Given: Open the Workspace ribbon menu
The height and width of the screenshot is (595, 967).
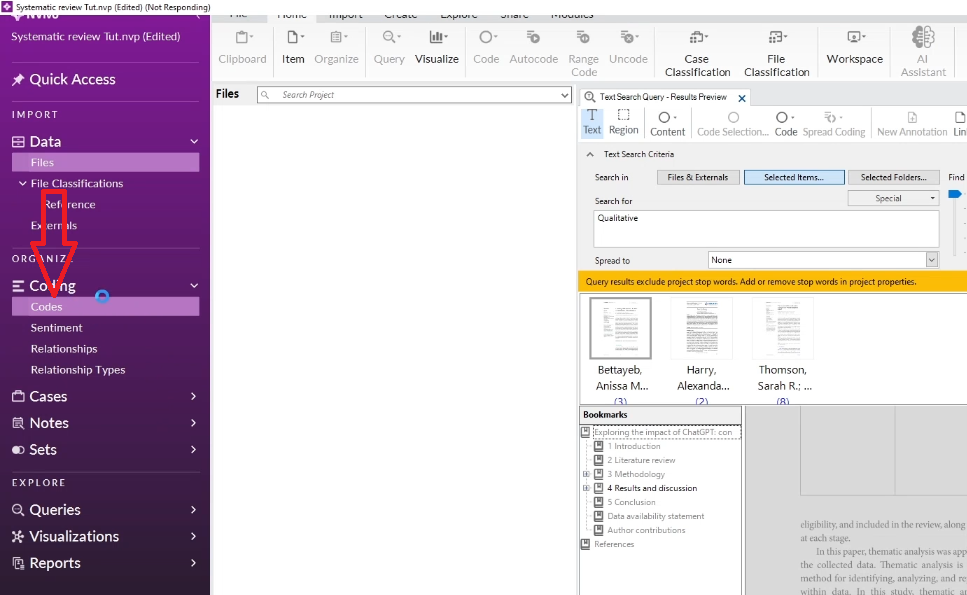Looking at the screenshot, I should click(x=855, y=47).
